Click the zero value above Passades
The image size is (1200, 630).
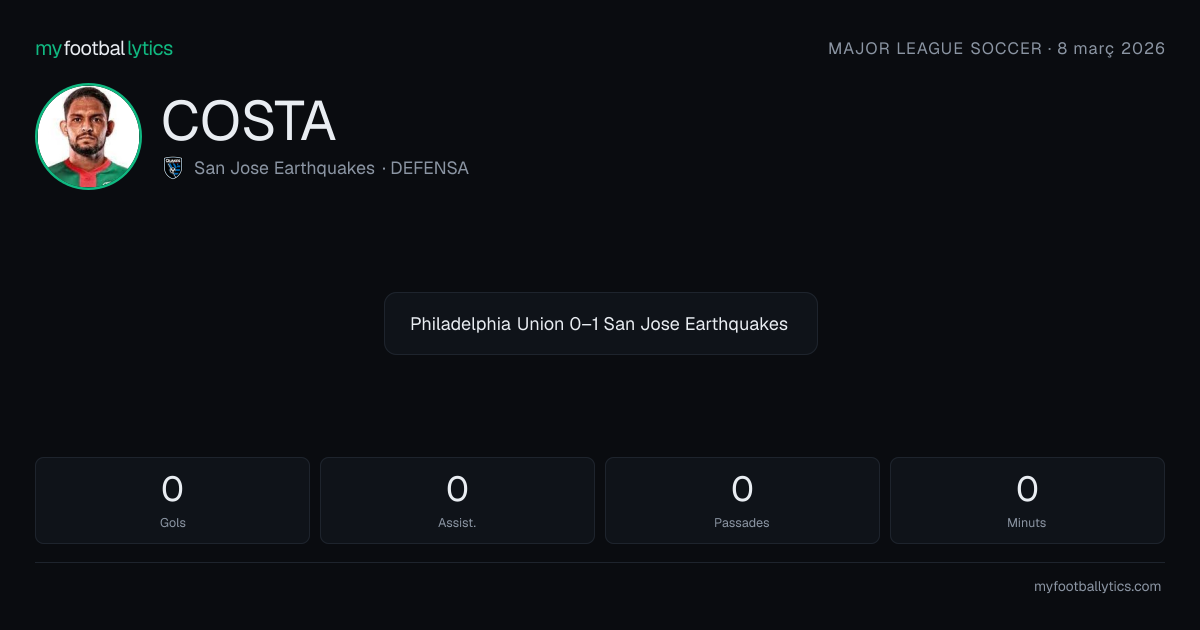pyautogui.click(x=742, y=489)
